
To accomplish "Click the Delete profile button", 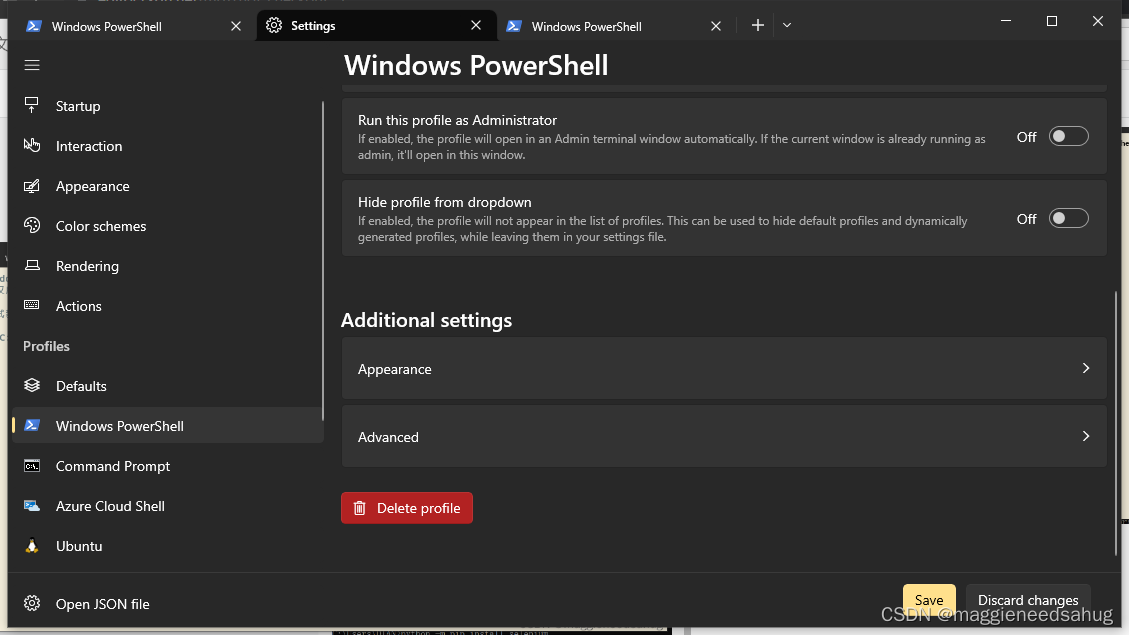I will click(407, 508).
